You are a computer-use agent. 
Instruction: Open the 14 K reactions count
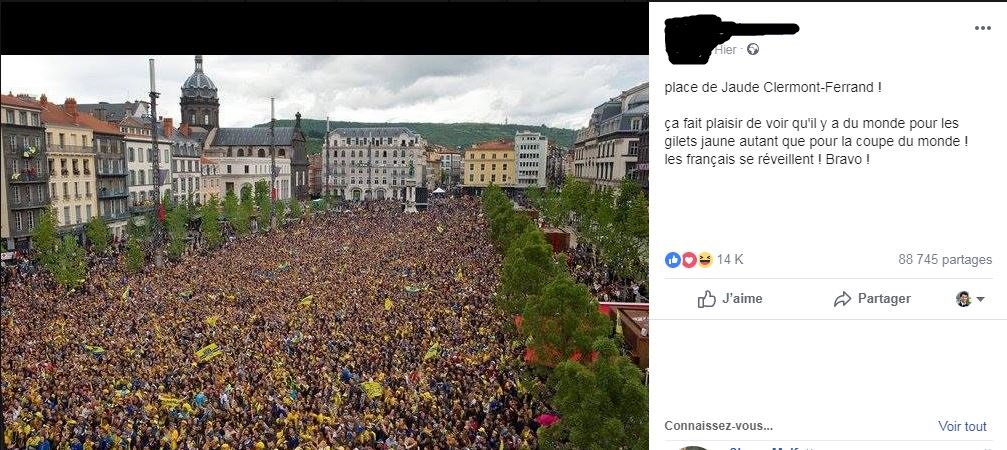pyautogui.click(x=730, y=260)
